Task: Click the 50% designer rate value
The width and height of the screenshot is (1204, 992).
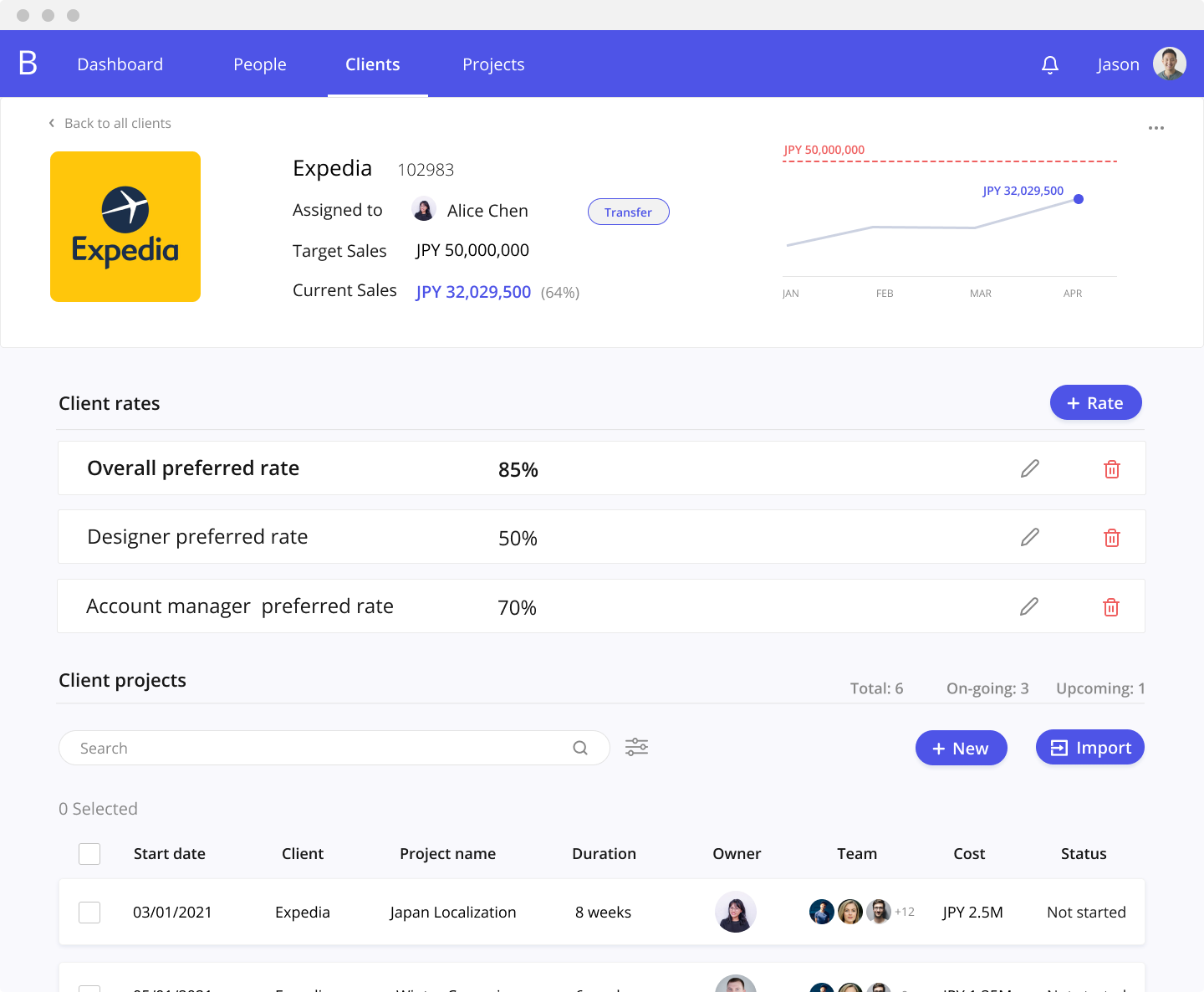Action: click(x=518, y=539)
